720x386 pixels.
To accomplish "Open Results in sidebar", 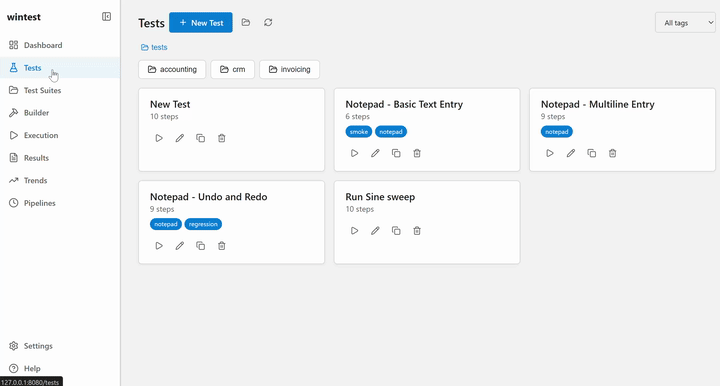I will tap(60, 158).
